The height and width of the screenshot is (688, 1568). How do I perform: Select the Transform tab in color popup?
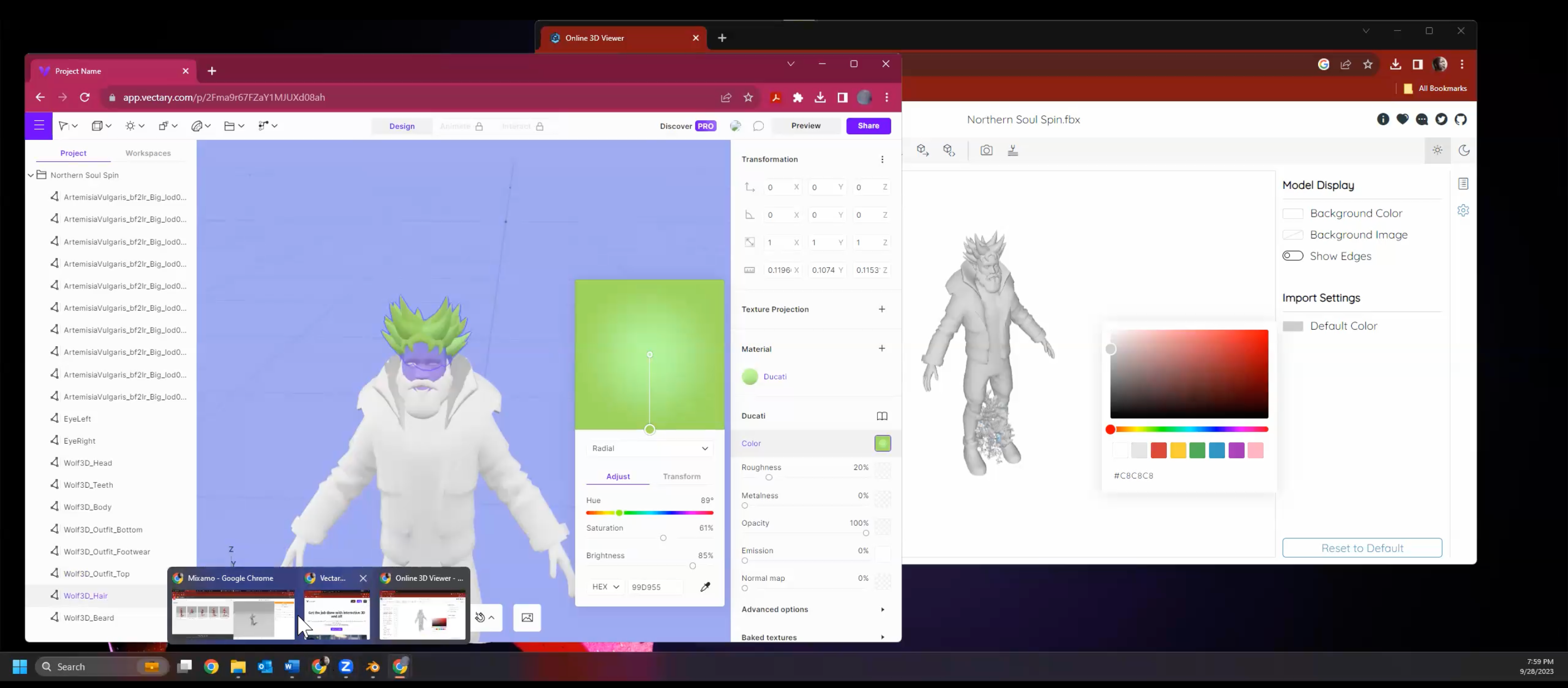(681, 476)
